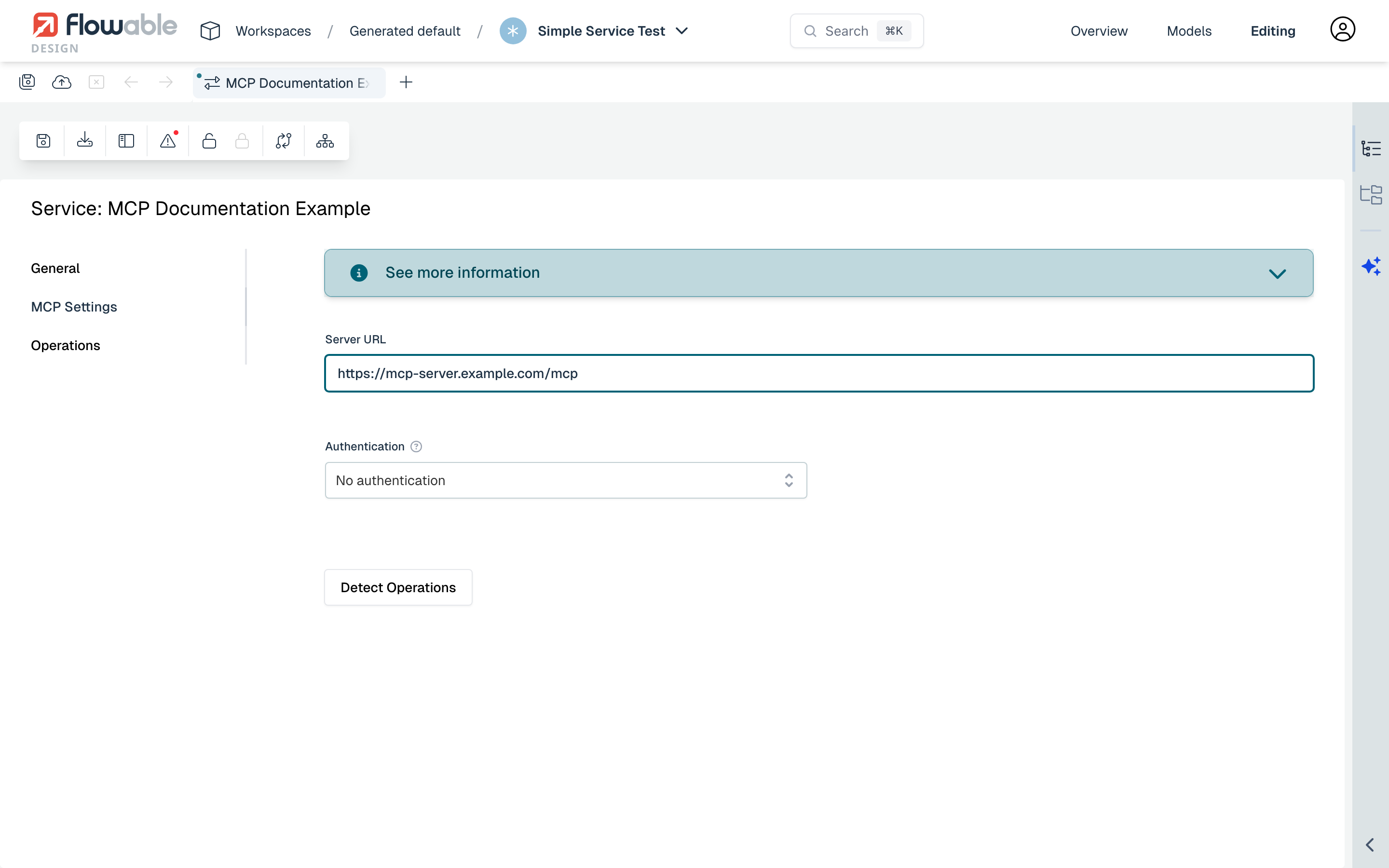Open the model hierarchy view
1389x868 pixels.
324,141
